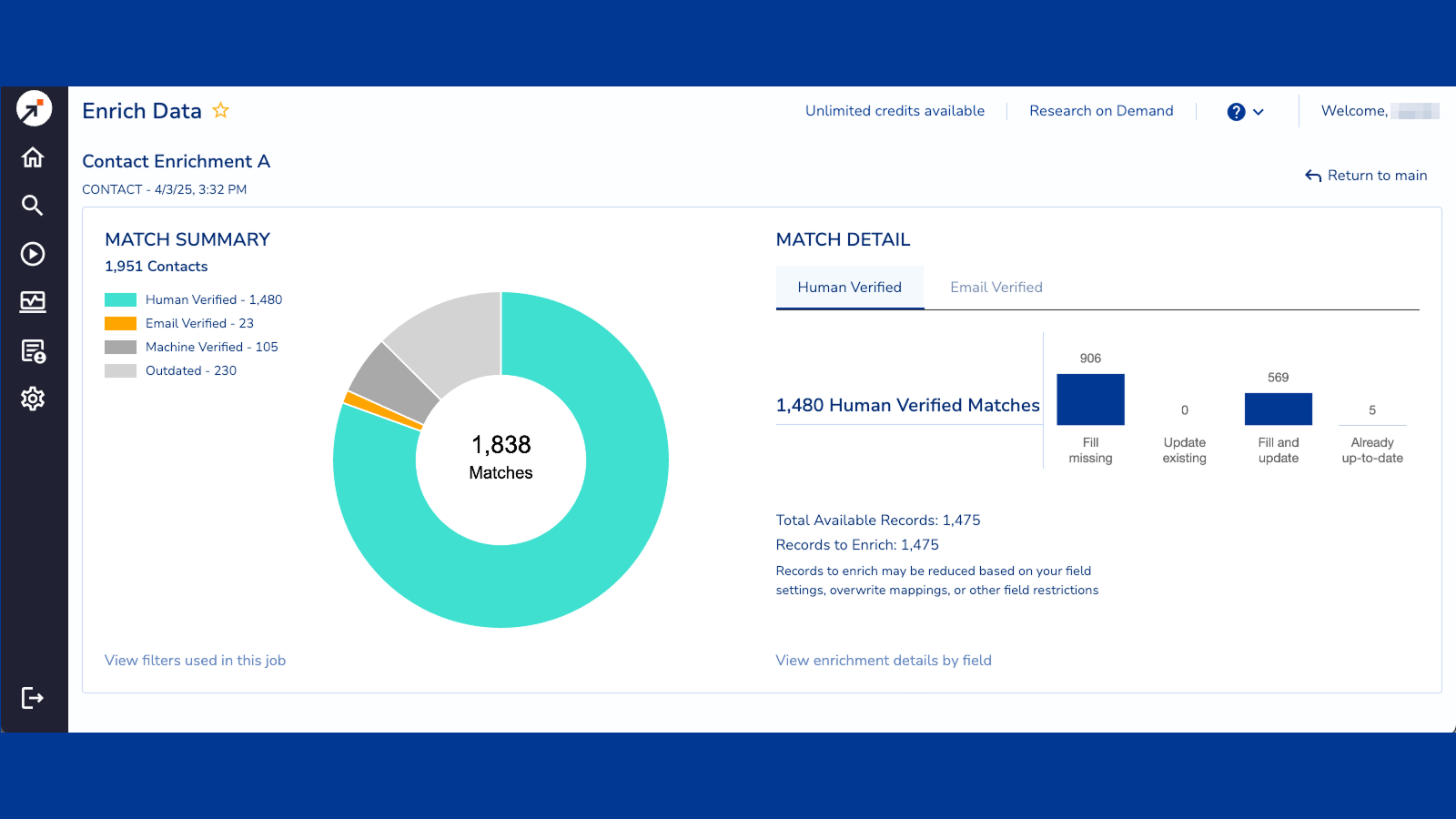This screenshot has height=819, width=1456.
Task: Expand the help dropdown chevron
Action: 1259,112
